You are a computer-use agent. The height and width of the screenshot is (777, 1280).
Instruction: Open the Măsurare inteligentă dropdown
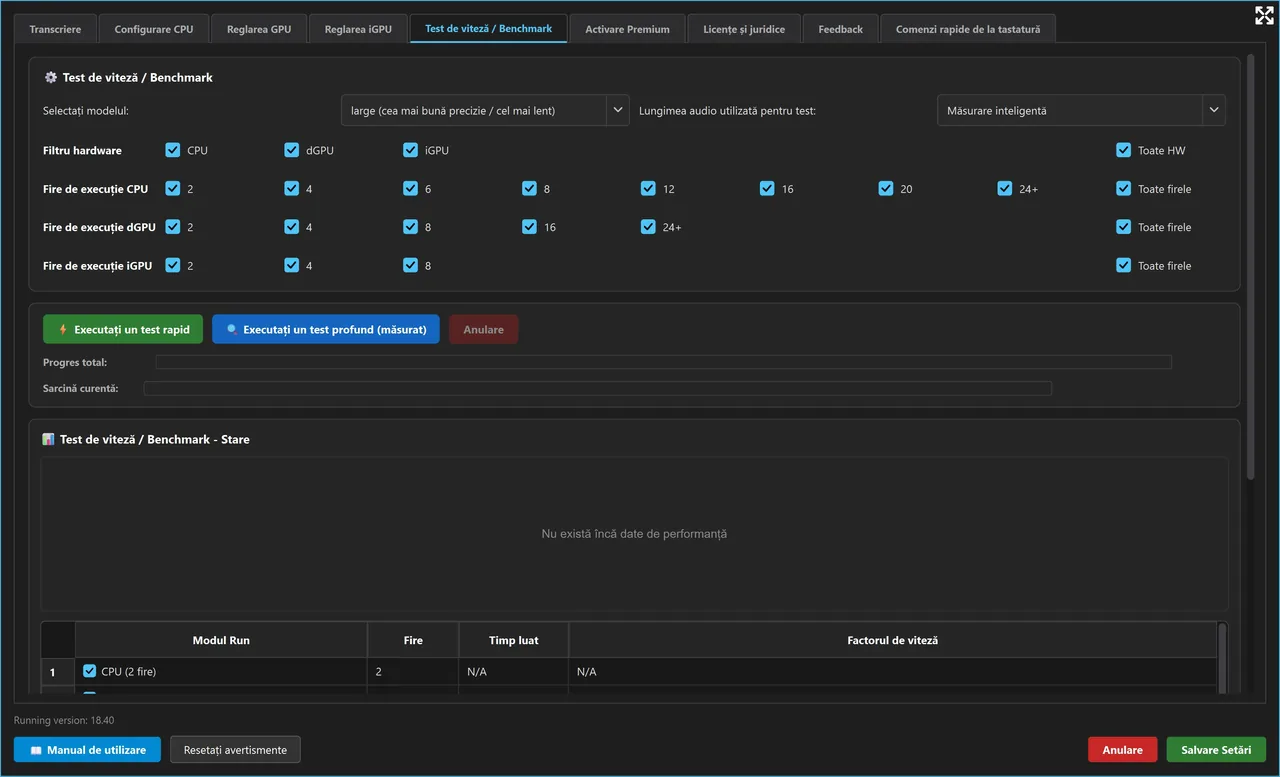pos(1081,110)
